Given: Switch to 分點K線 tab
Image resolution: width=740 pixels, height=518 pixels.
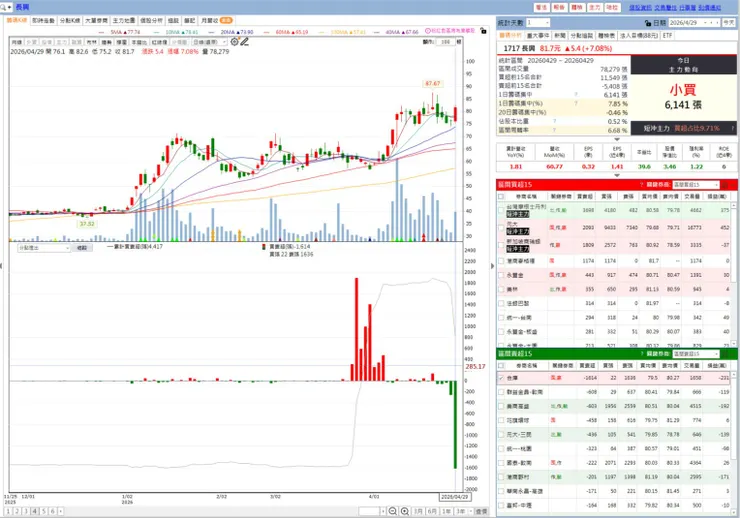Looking at the screenshot, I should pyautogui.click(x=70, y=20).
